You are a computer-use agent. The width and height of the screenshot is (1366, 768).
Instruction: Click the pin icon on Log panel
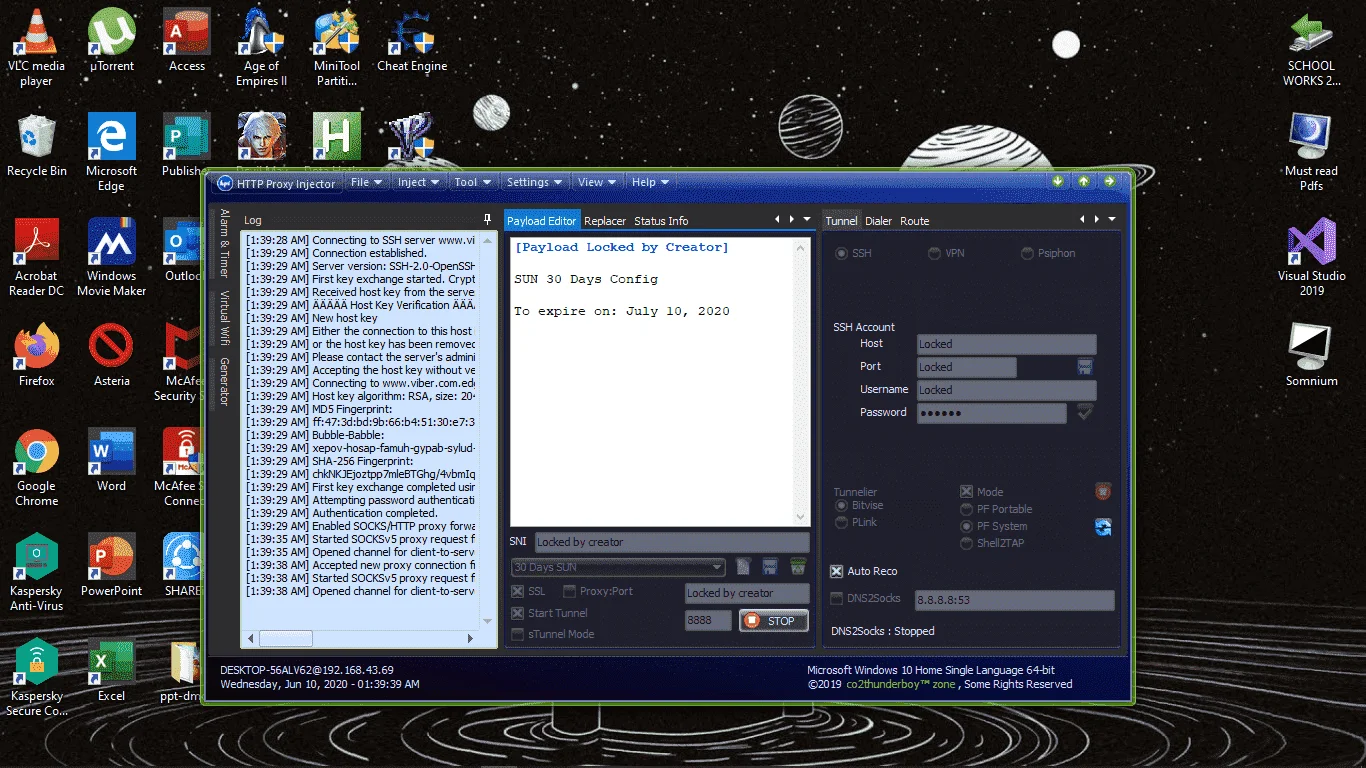coord(488,220)
